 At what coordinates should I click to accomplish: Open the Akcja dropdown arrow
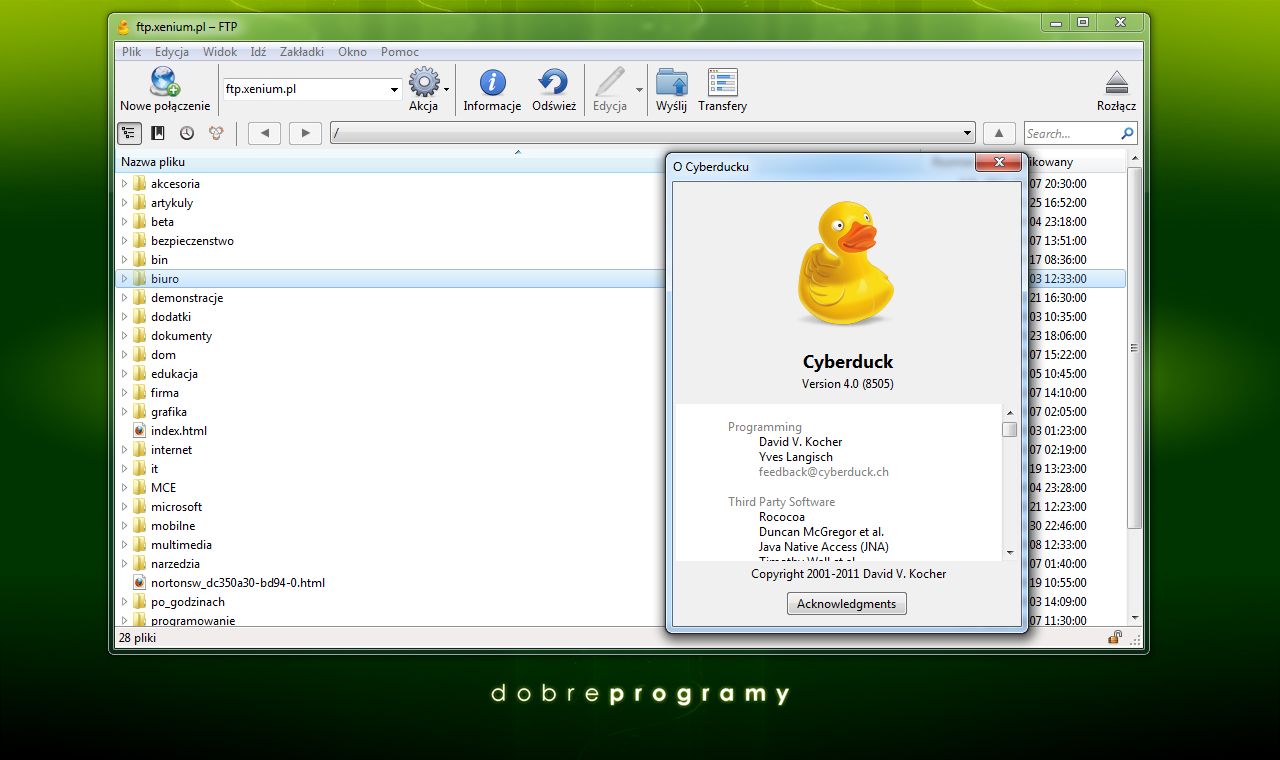(446, 89)
